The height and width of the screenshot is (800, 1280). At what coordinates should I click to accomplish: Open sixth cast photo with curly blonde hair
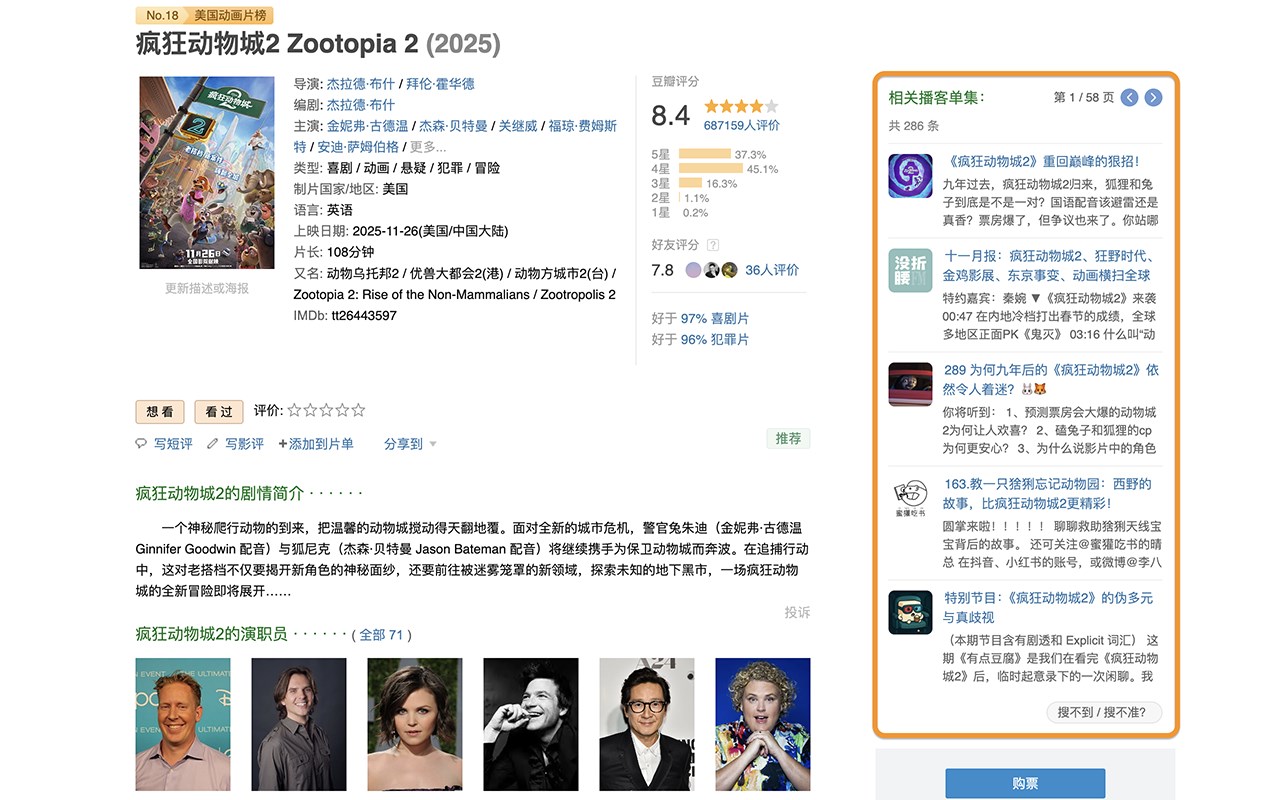tap(763, 724)
